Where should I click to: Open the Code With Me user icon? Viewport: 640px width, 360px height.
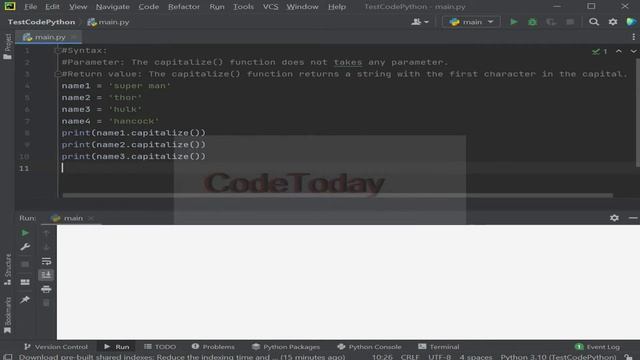416,22
